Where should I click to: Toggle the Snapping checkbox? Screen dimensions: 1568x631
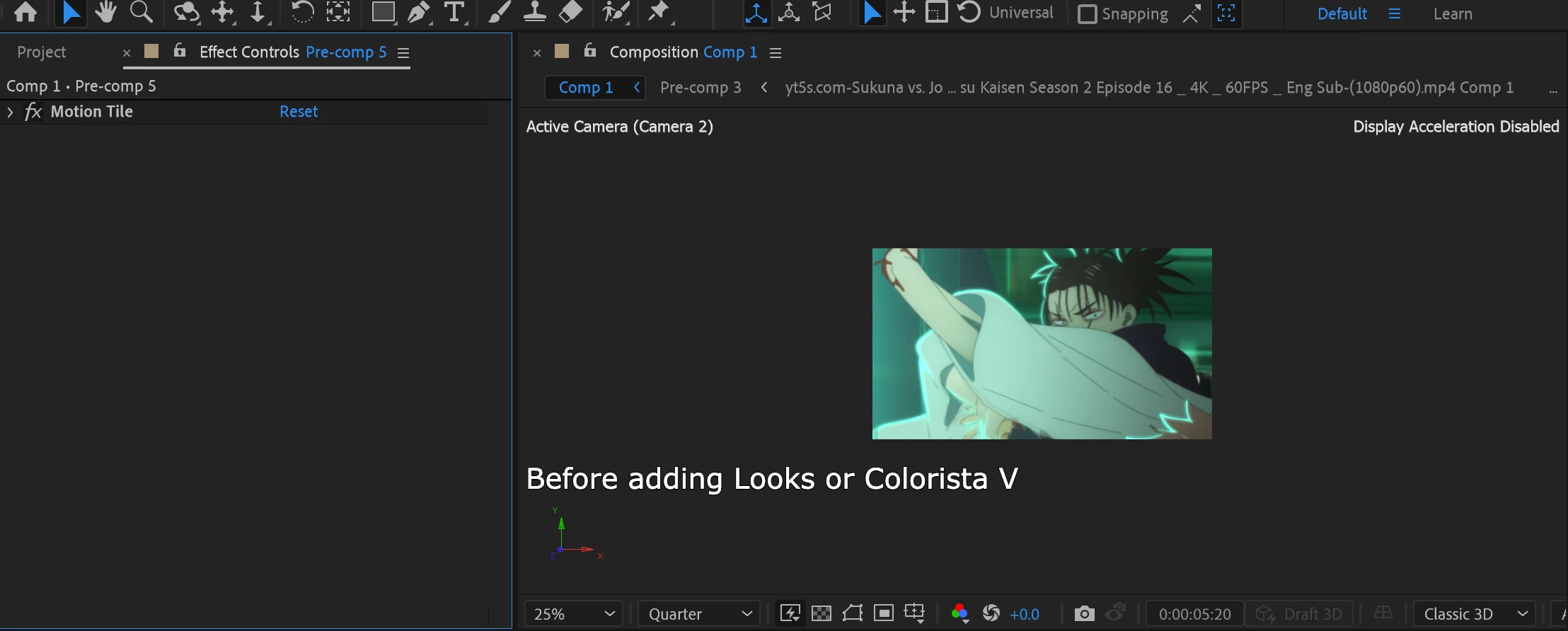pos(1087,14)
